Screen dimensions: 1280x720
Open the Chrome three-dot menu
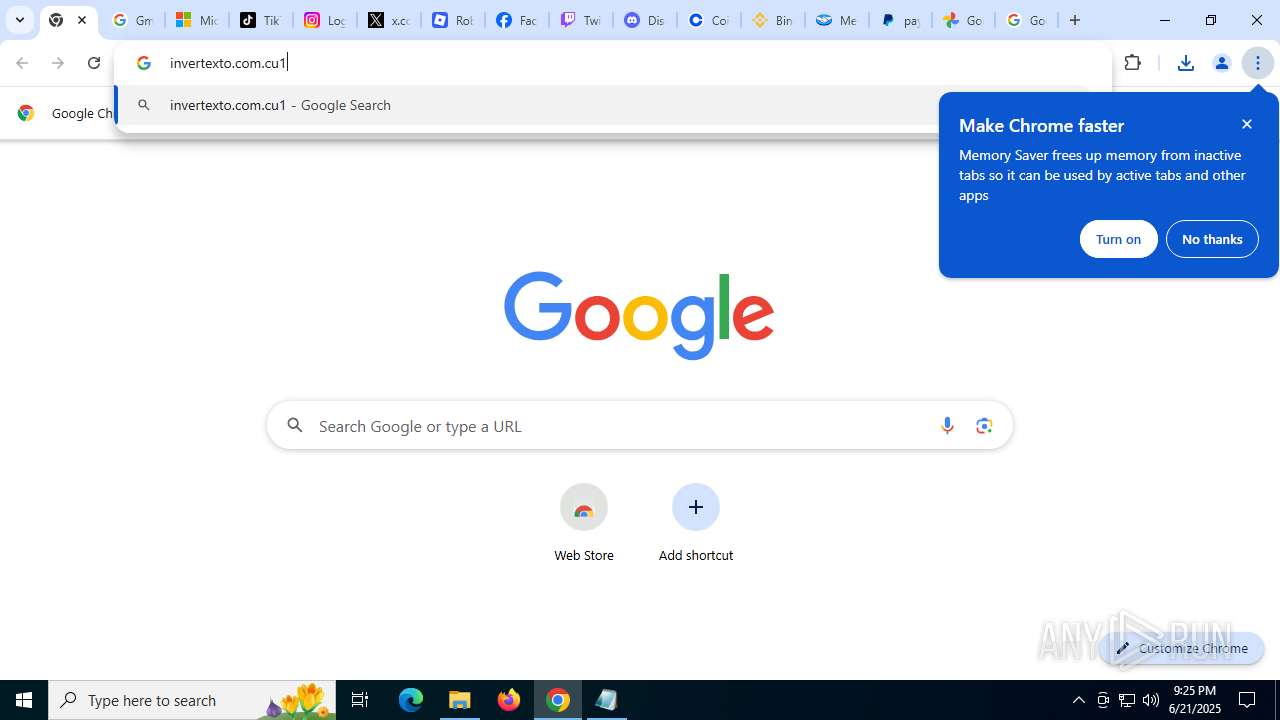1258,63
